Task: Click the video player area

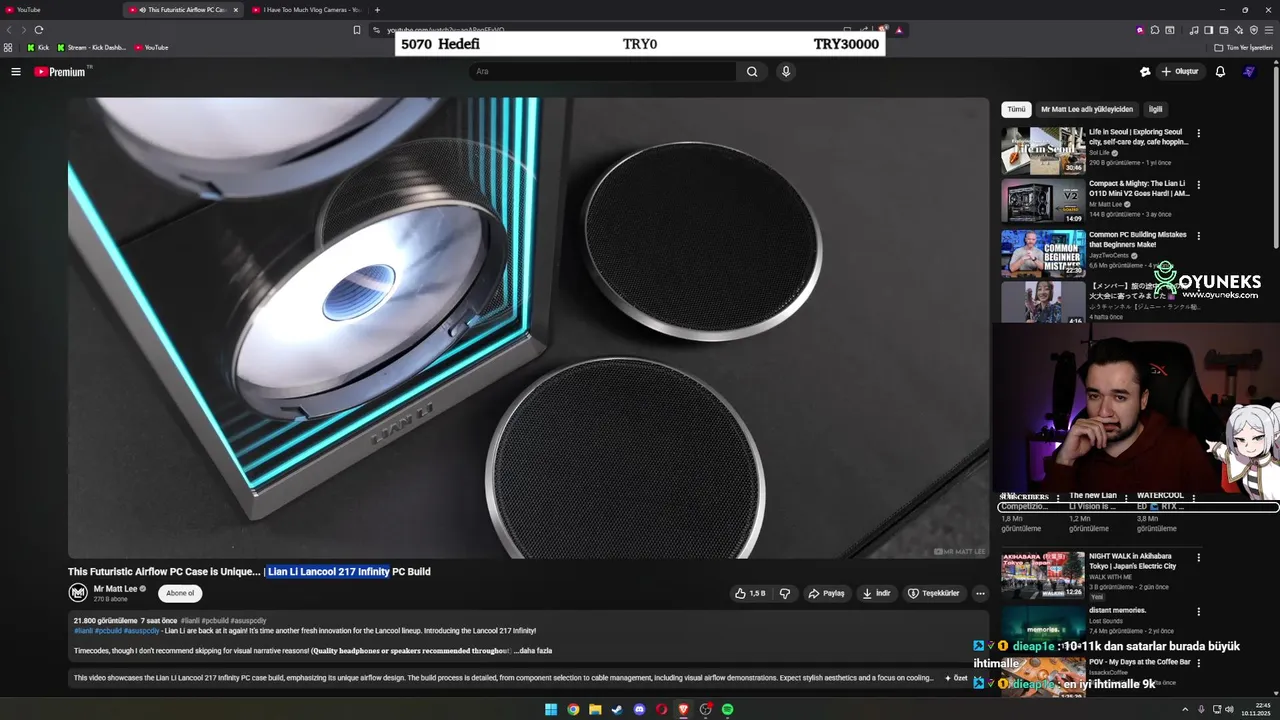Action: [x=528, y=328]
